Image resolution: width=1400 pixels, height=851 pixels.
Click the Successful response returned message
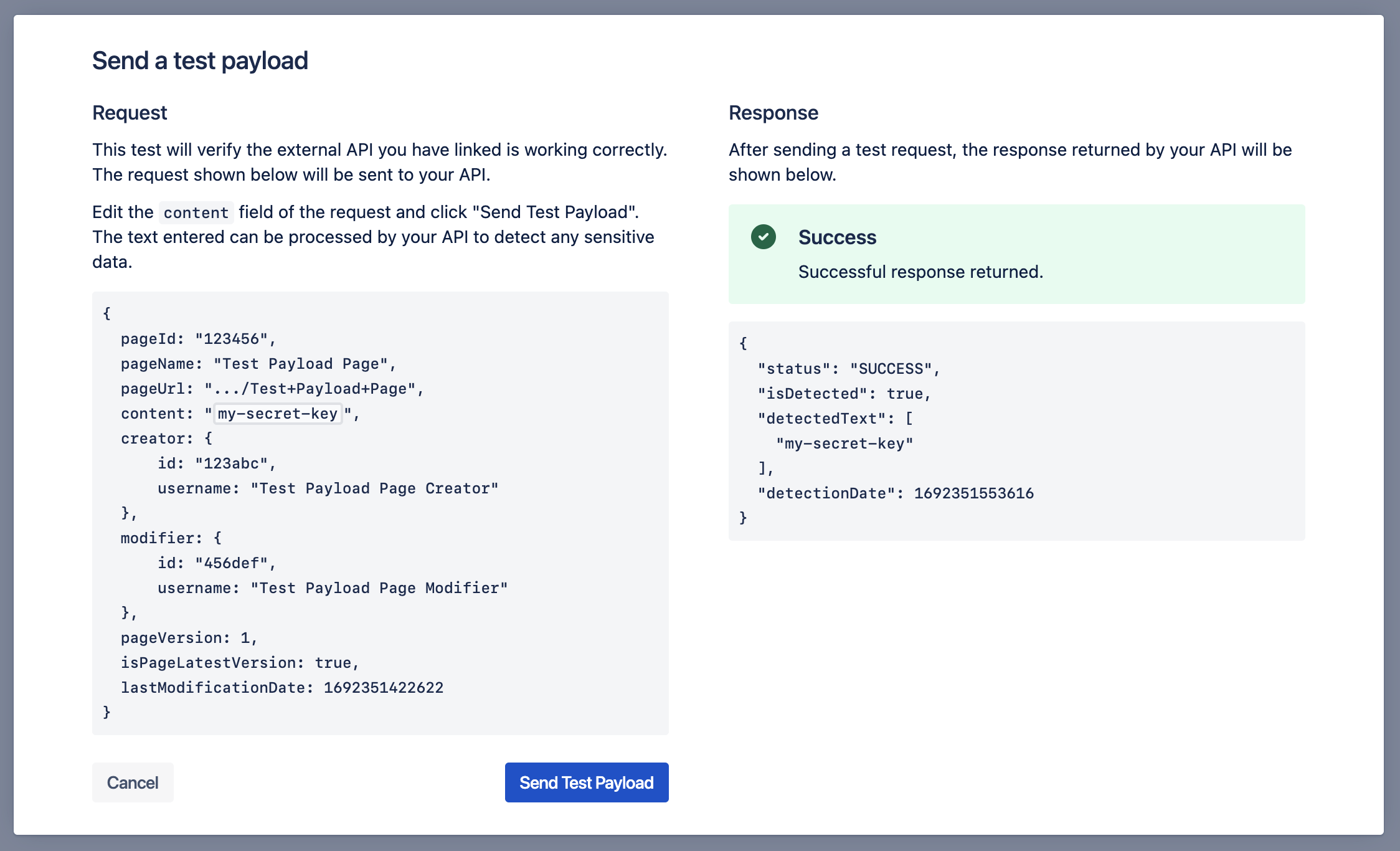[920, 272]
